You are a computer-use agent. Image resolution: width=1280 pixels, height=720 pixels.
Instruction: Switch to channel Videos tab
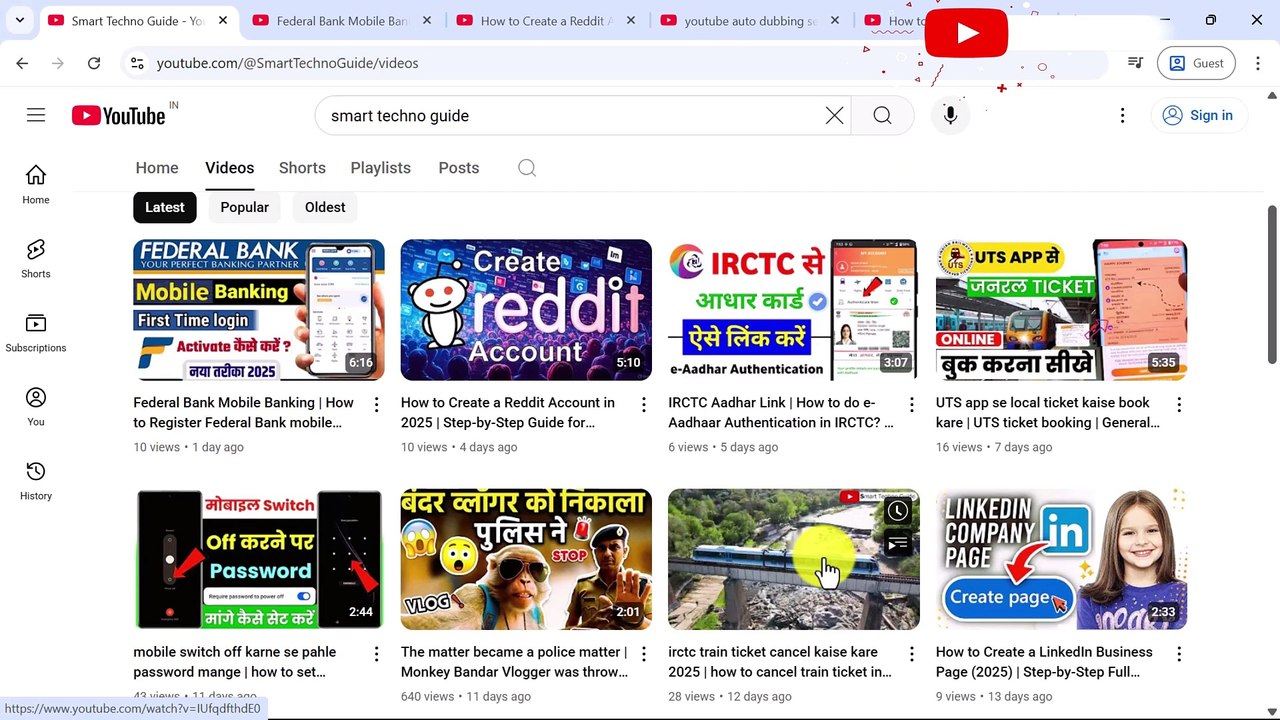230,168
